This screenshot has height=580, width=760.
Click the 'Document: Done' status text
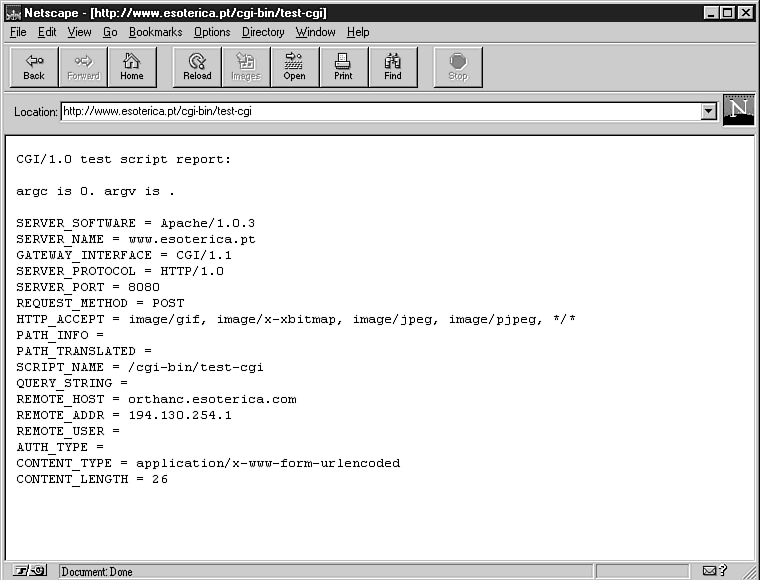coord(97,572)
